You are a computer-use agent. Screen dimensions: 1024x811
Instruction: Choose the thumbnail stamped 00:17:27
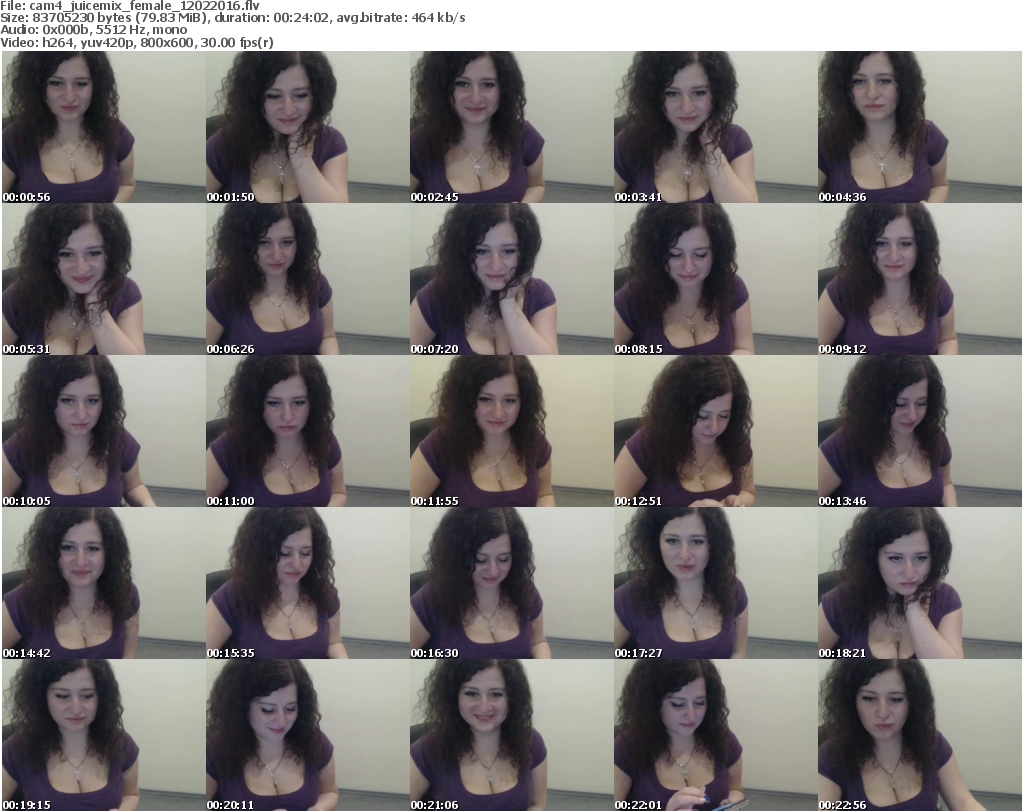click(x=716, y=583)
